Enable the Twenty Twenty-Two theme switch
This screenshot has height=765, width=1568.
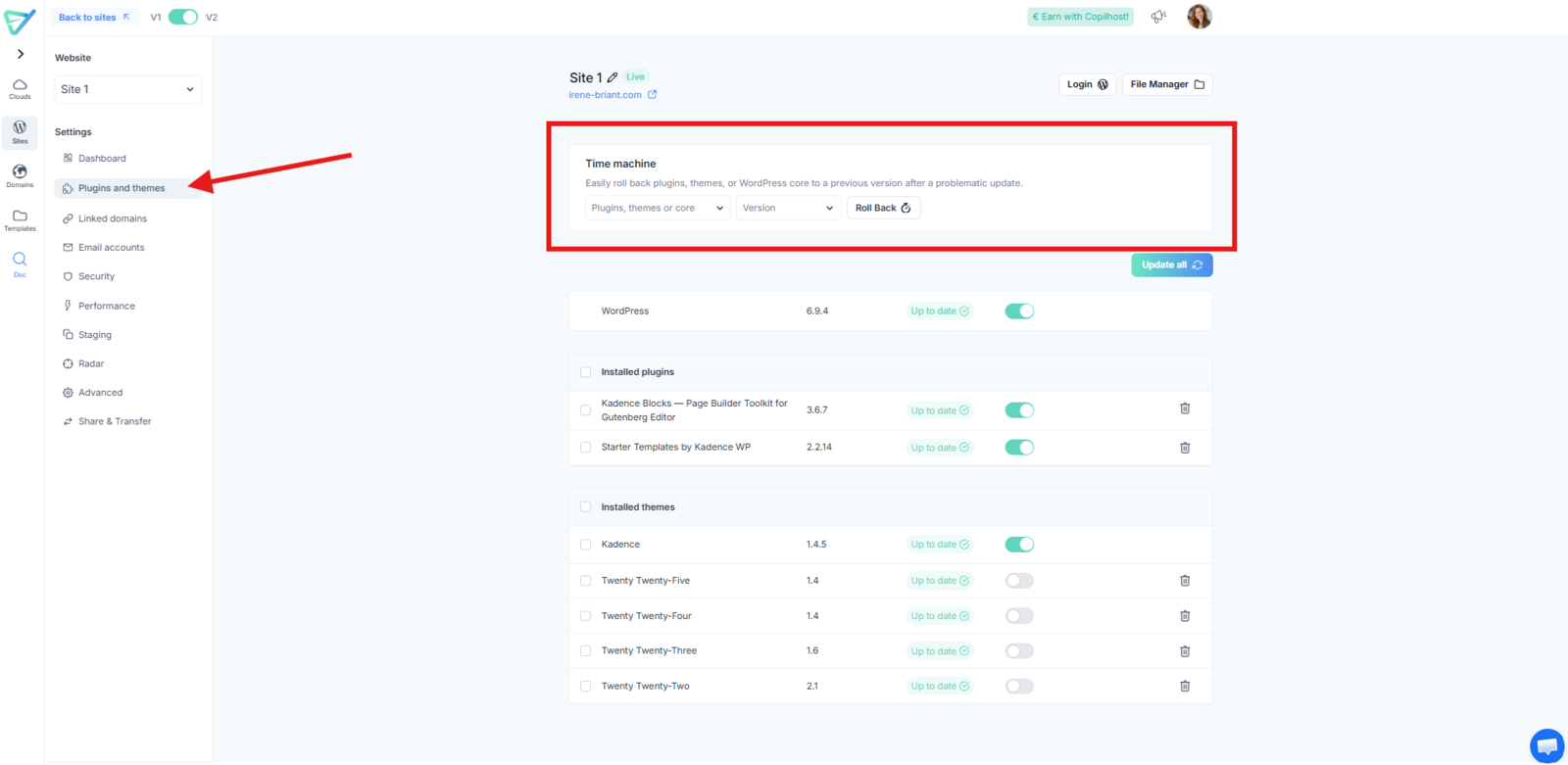(x=1019, y=687)
